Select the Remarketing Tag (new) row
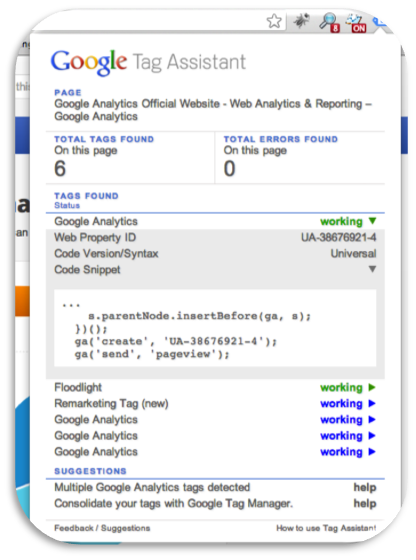This screenshot has width=416, height=560. (x=215, y=404)
